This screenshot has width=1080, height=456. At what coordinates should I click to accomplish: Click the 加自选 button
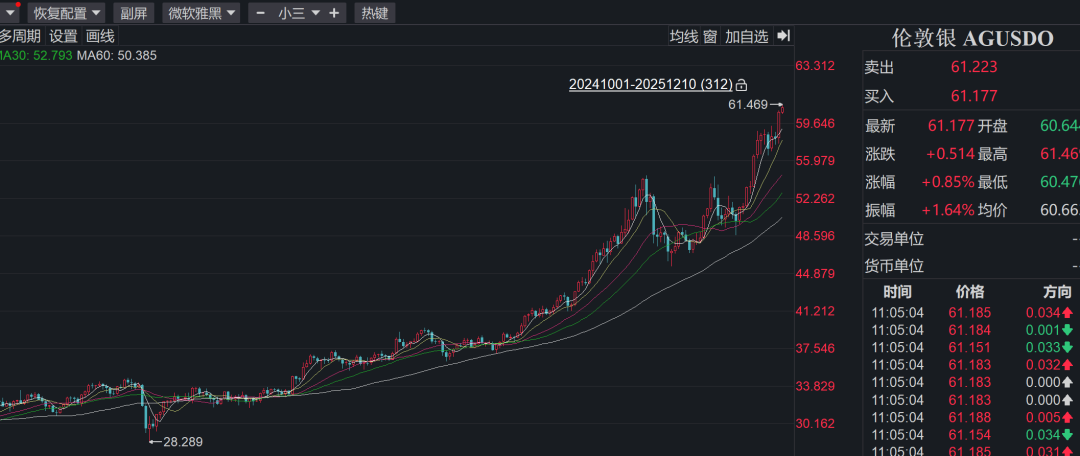tap(747, 36)
